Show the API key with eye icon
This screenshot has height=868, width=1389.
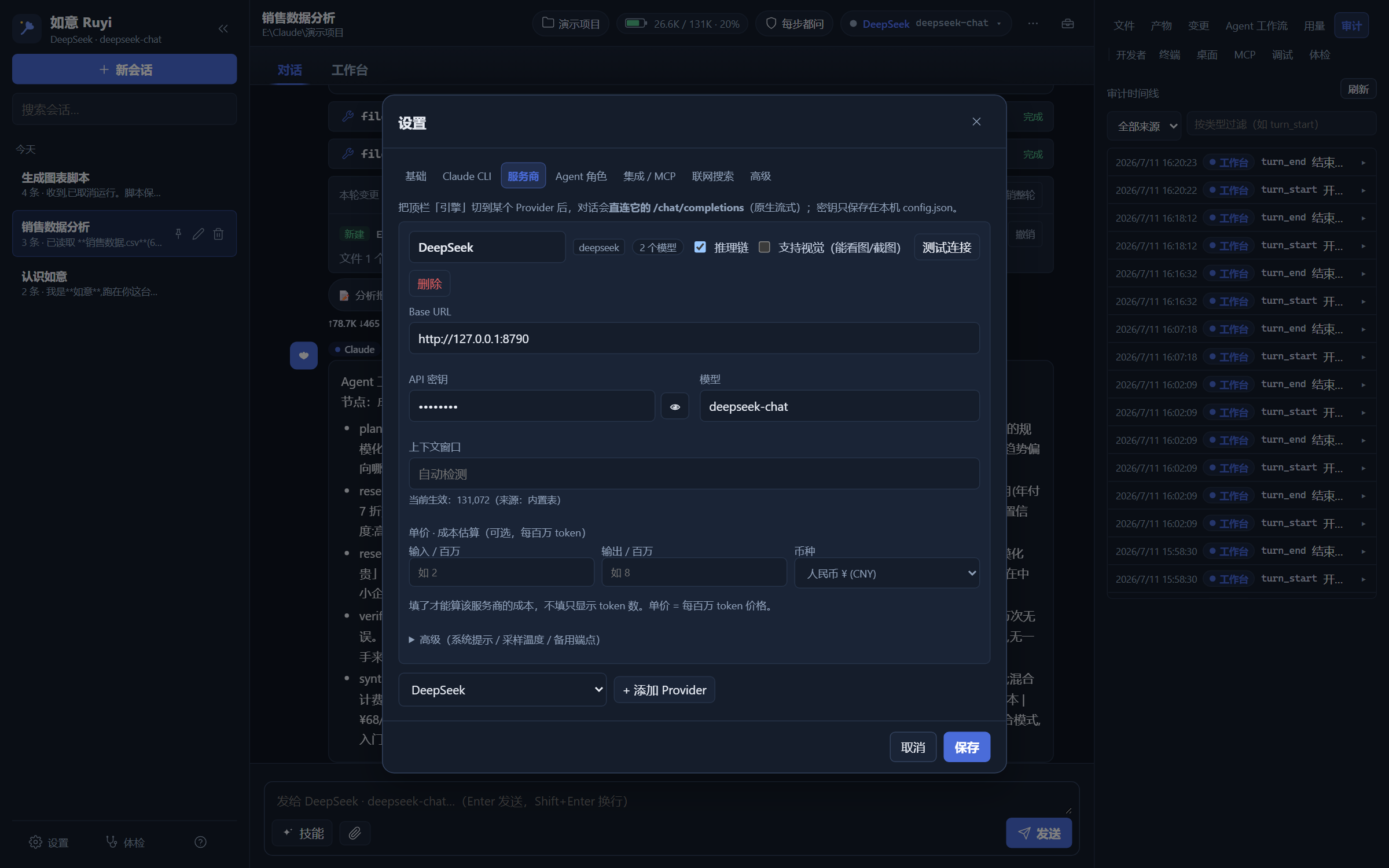click(x=675, y=407)
